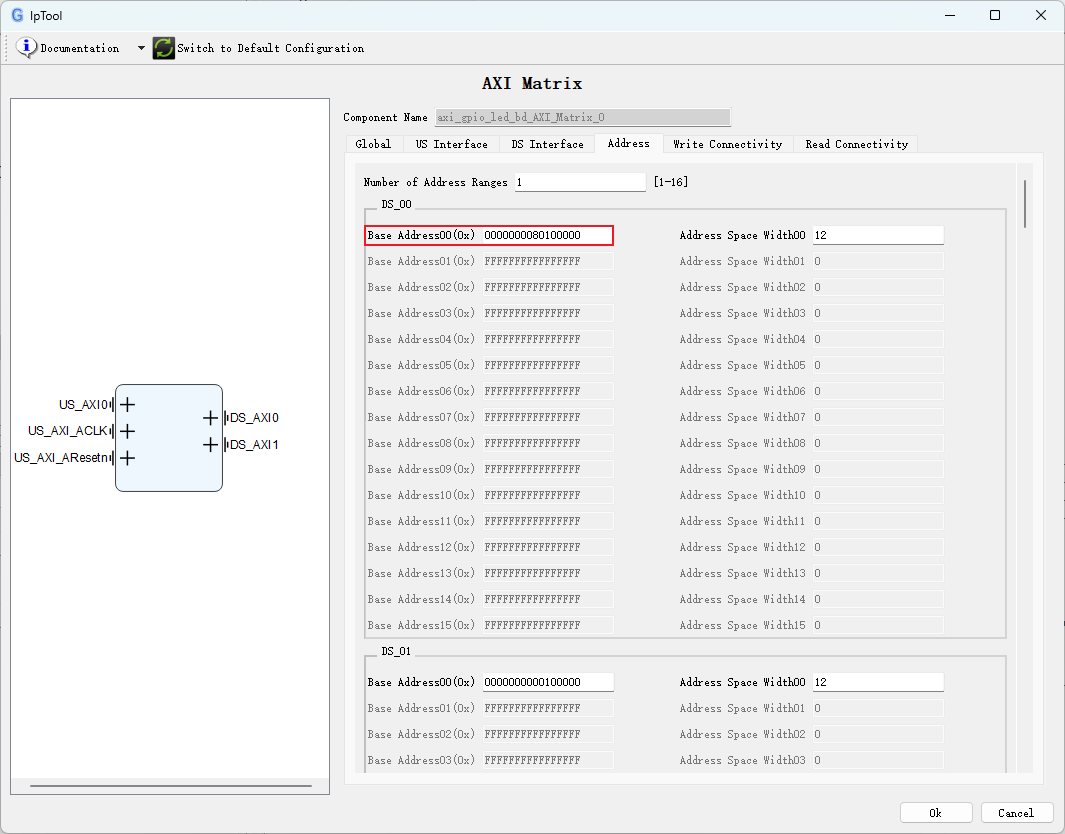Click DS_01 Address Space Width01 field
The width and height of the screenshot is (1065, 834).
pos(878,708)
